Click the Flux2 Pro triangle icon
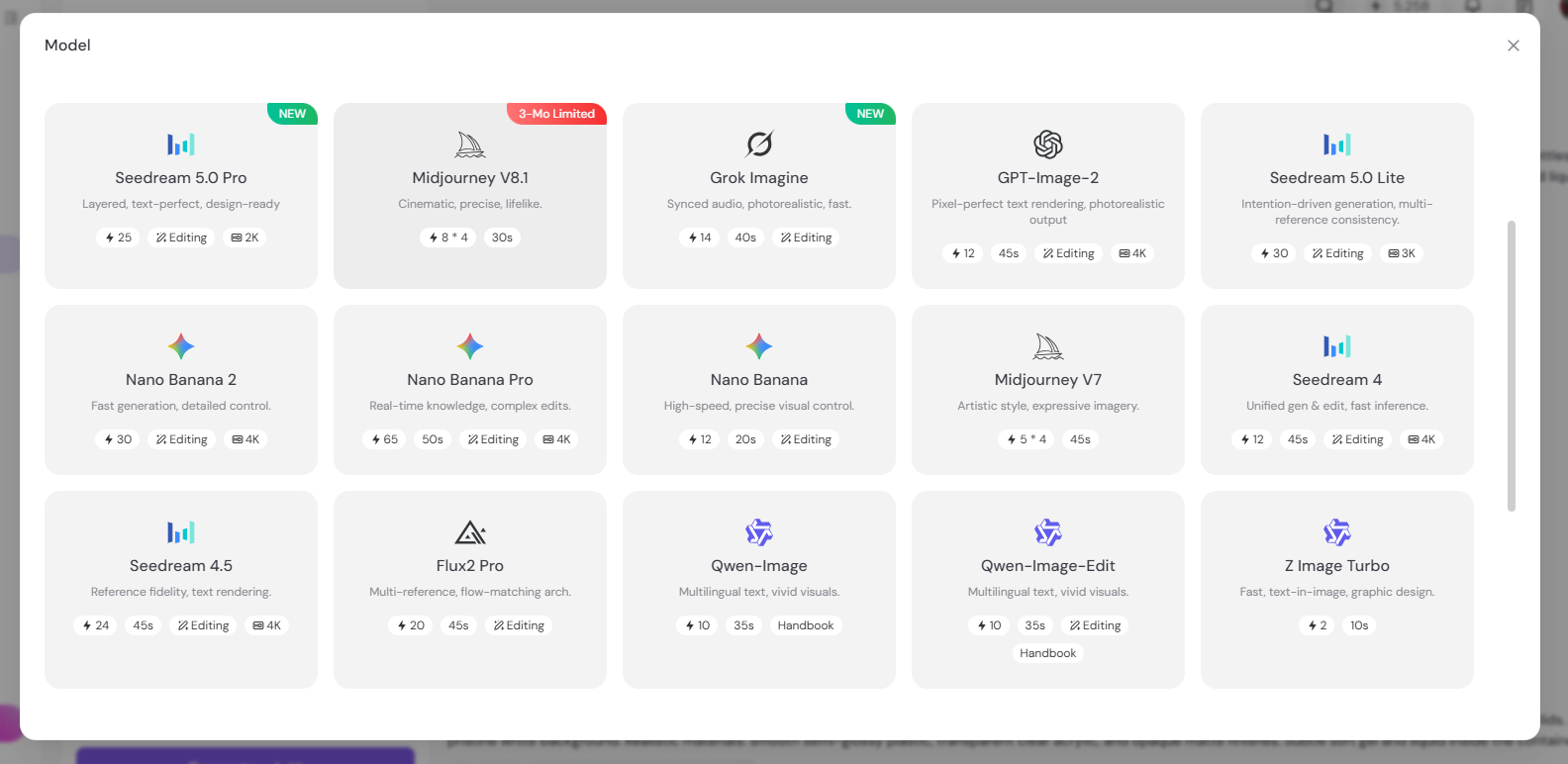The width and height of the screenshot is (1568, 764). tap(470, 532)
